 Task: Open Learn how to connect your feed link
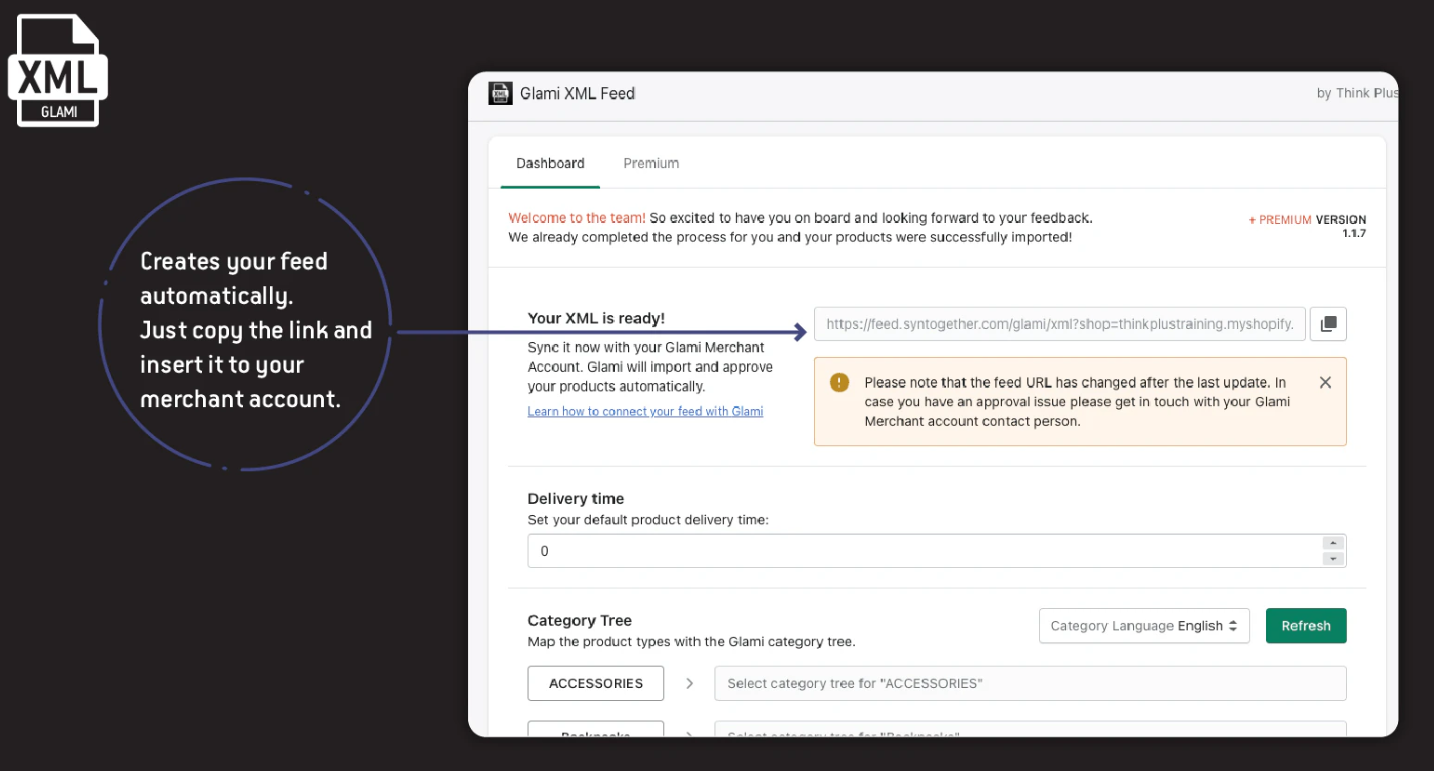point(645,411)
